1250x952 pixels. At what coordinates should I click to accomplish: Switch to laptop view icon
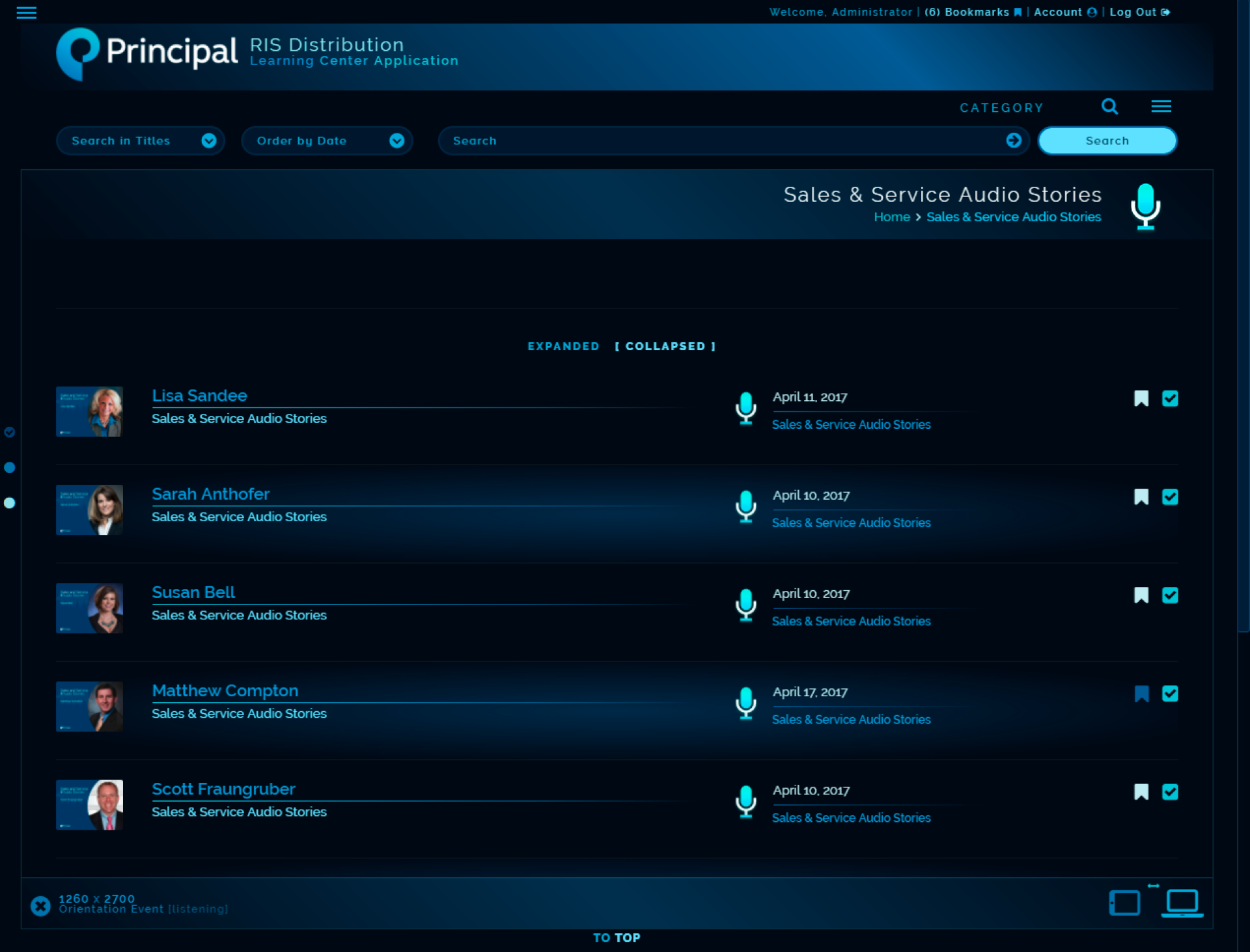coord(1182,903)
